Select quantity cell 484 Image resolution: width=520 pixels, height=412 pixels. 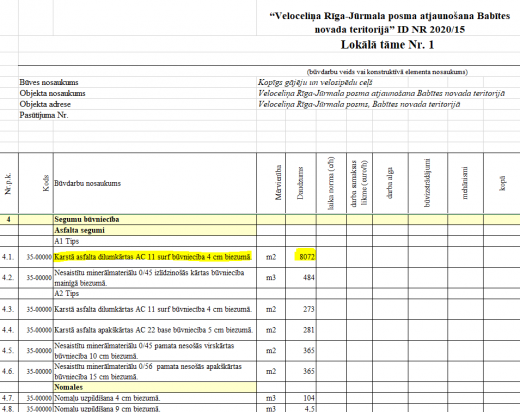click(x=301, y=278)
